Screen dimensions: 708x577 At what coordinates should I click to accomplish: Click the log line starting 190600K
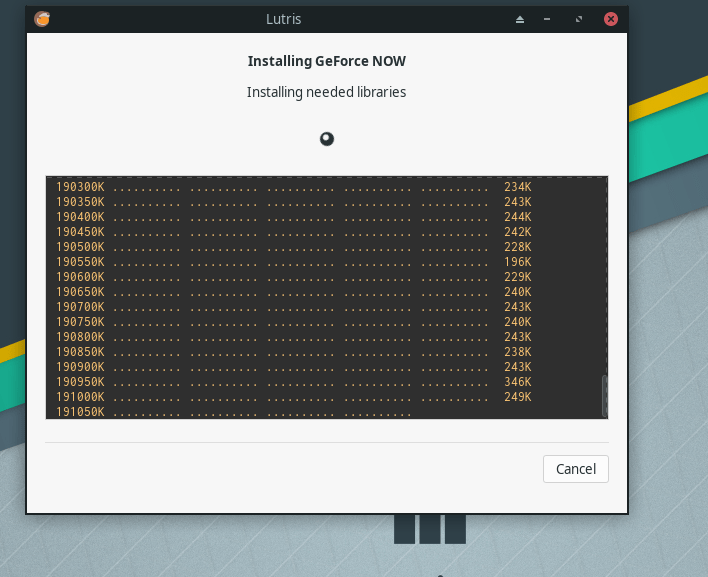click(293, 277)
